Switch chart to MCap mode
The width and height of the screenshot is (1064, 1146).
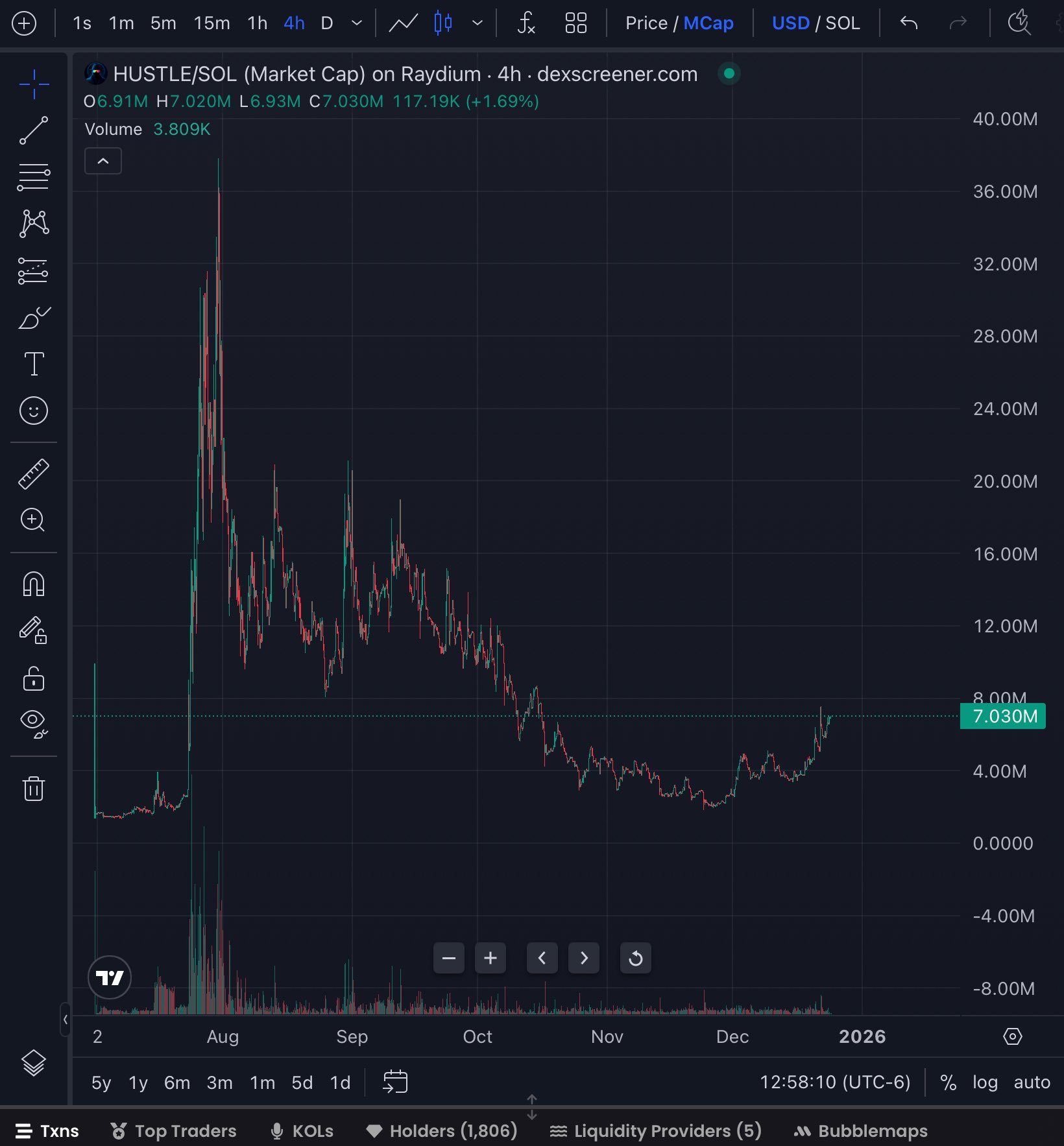click(708, 23)
